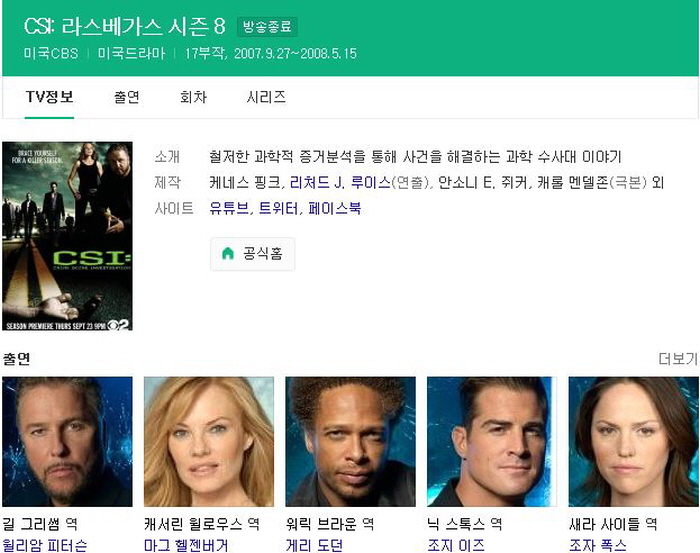
Task: Select the 시리즈 tab
Action: tap(266, 97)
